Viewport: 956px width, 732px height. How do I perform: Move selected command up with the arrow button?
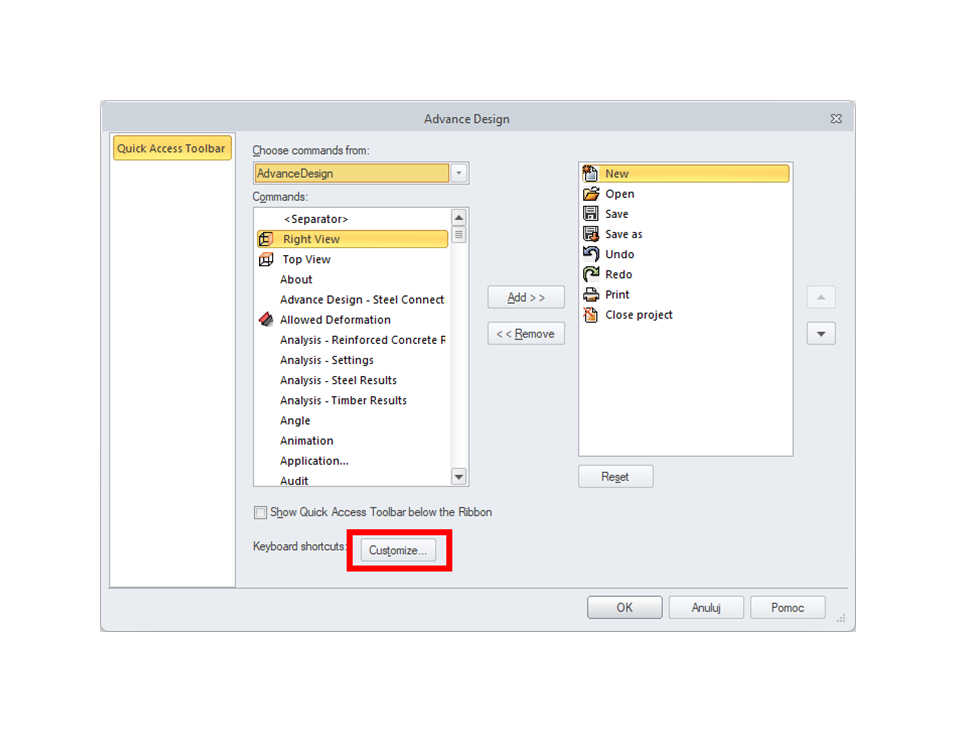(x=821, y=297)
